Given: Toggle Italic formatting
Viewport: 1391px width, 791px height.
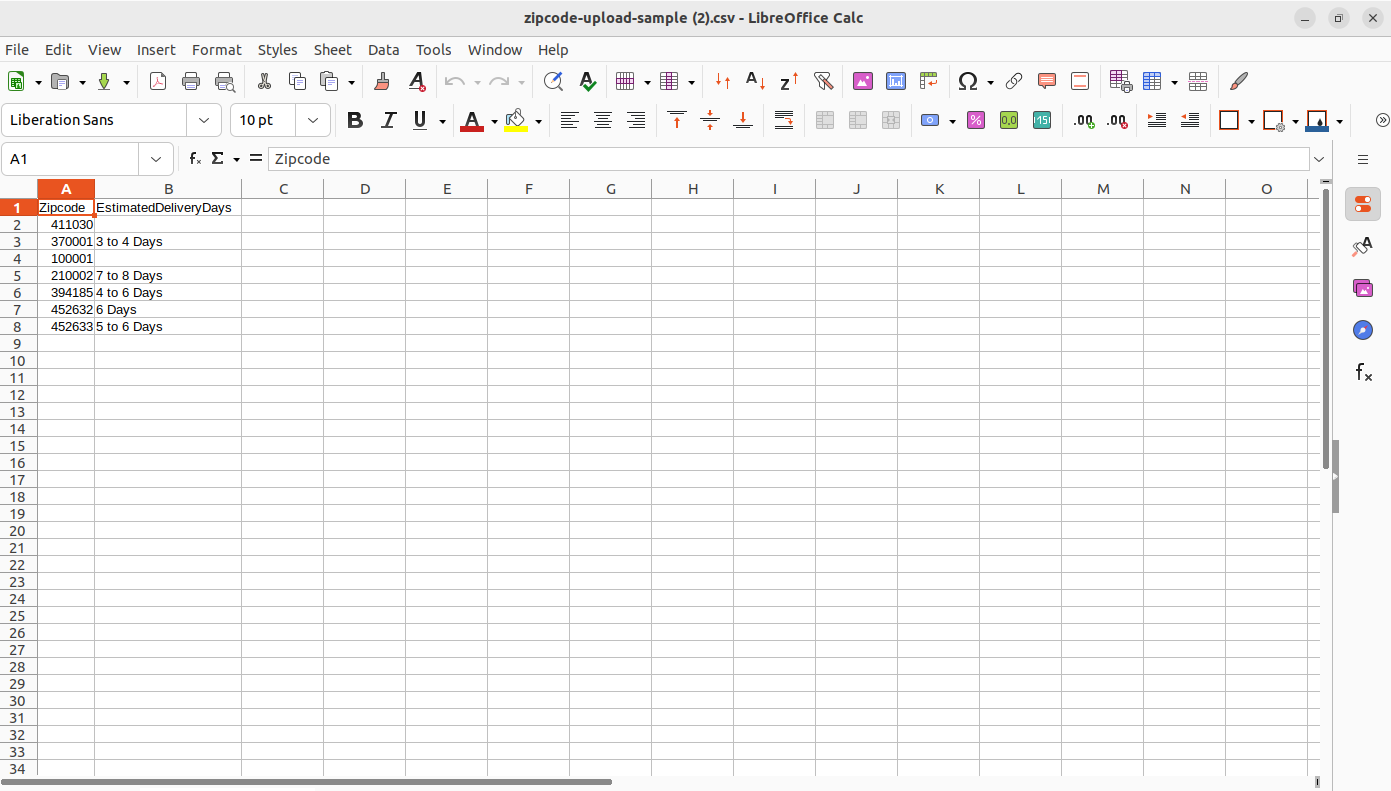Looking at the screenshot, I should tap(389, 120).
